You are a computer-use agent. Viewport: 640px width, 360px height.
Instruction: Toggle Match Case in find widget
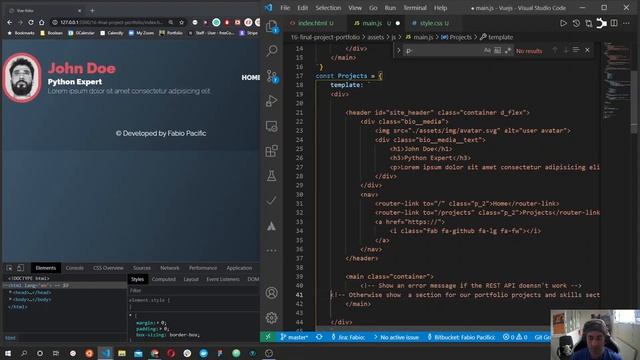tap(487, 51)
